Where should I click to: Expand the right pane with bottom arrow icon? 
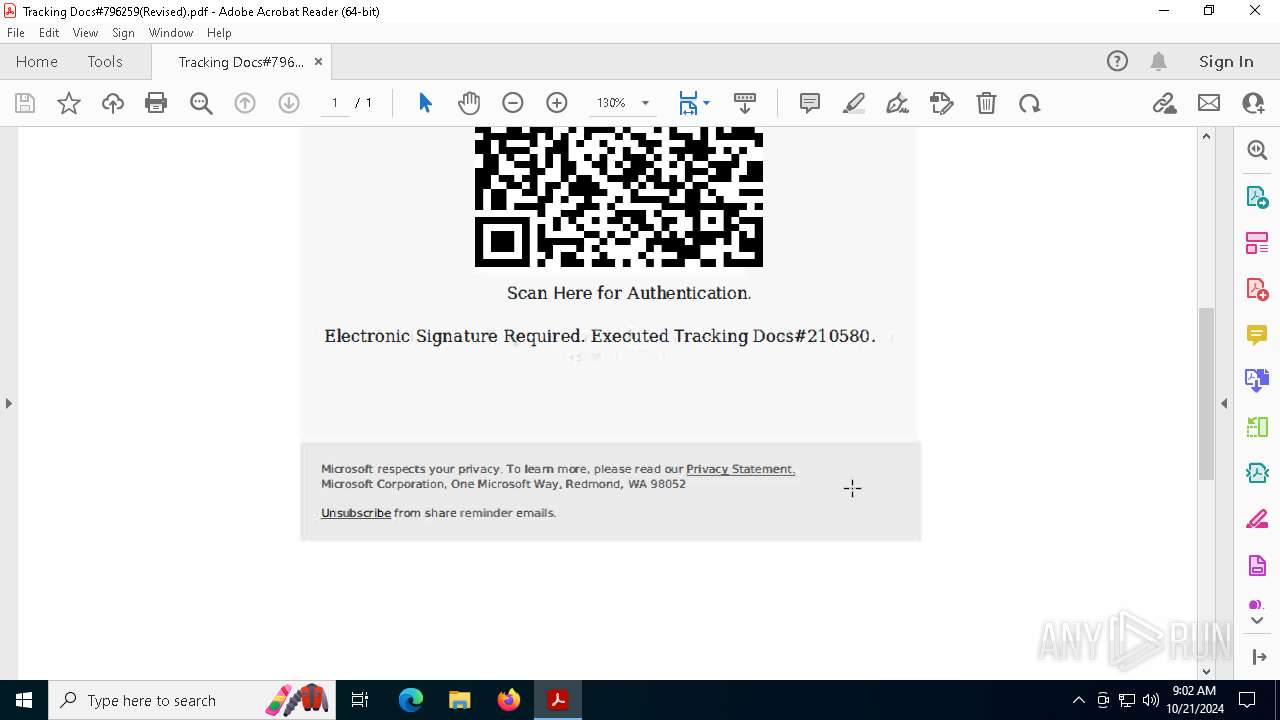pyautogui.click(x=1259, y=657)
